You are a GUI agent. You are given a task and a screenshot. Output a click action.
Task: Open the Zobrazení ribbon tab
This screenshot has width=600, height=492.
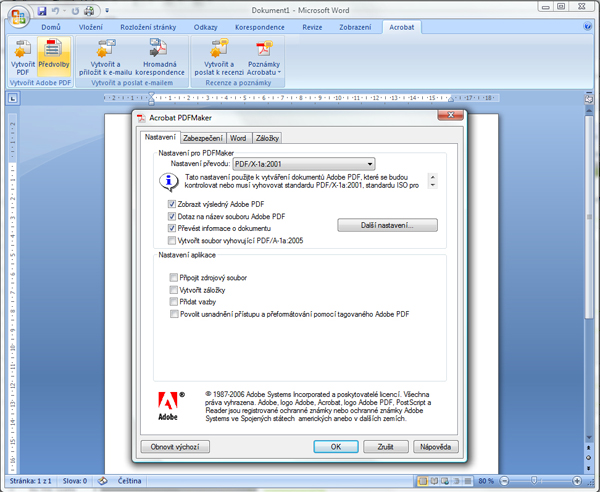[x=355, y=27]
